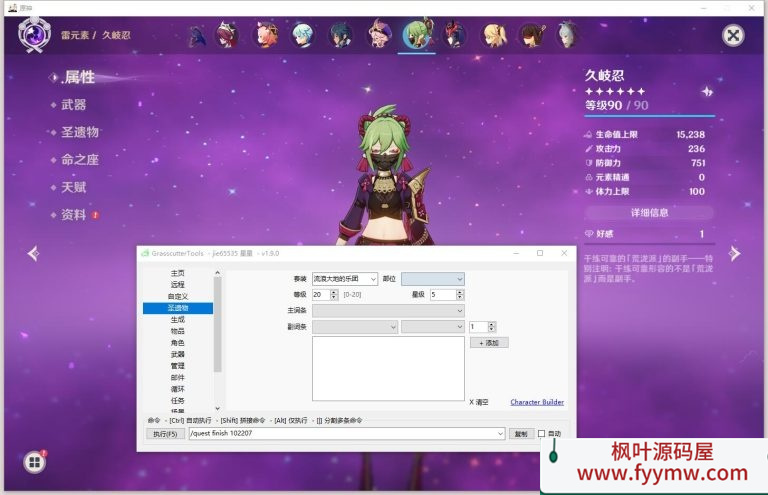The width and height of the screenshot is (768, 495).
Task: Enable the 自动 checkbox
Action: click(542, 434)
